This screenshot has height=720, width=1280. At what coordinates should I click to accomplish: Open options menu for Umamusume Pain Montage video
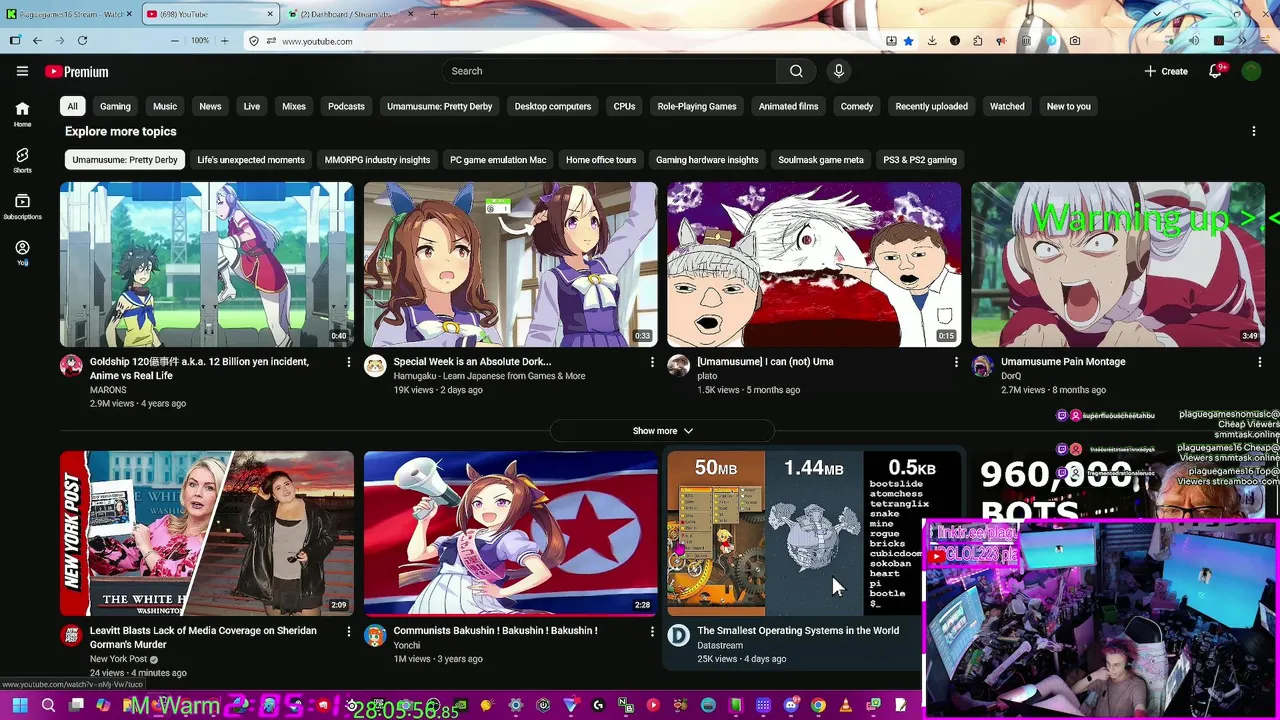(1259, 362)
